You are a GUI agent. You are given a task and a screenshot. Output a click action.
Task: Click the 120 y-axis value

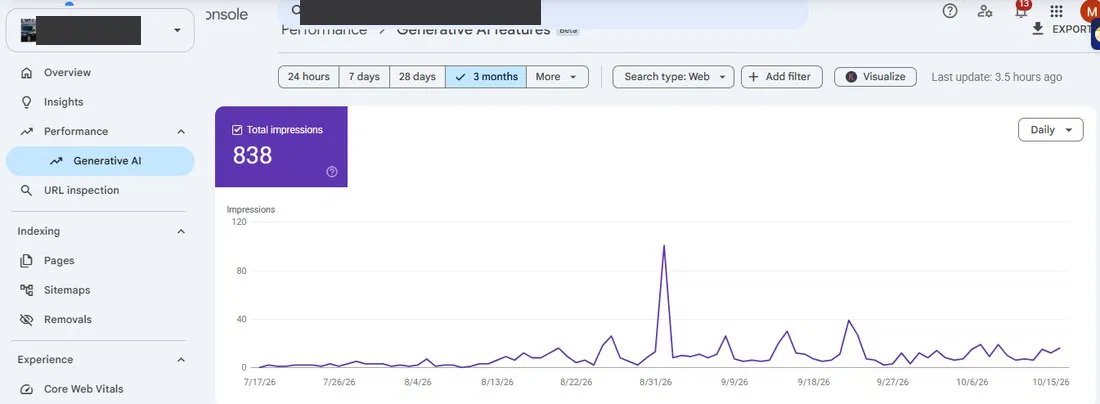(x=239, y=222)
